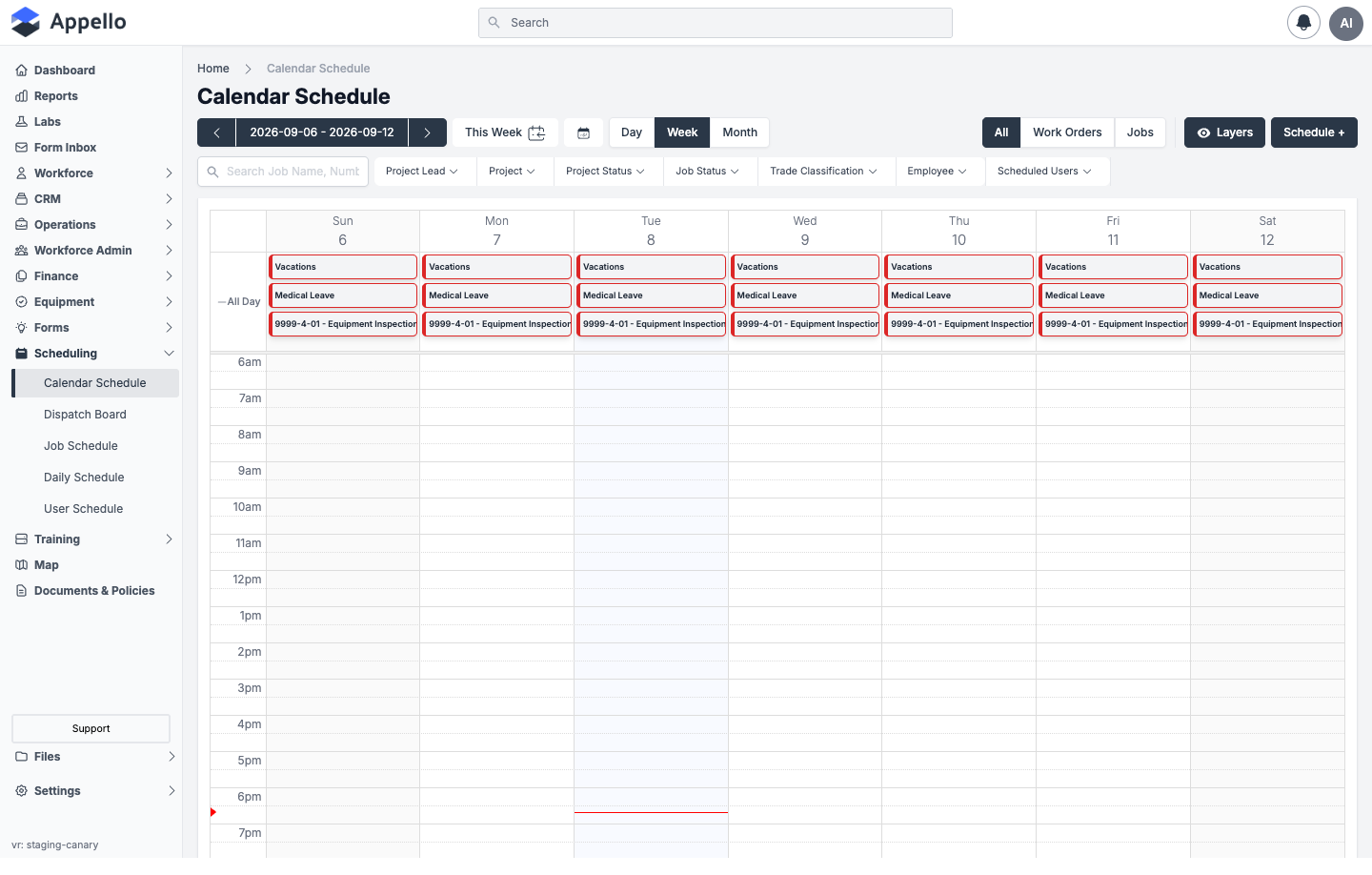Viewport: 1372px width, 875px height.
Task: Switch filter to All
Action: click(x=1001, y=132)
